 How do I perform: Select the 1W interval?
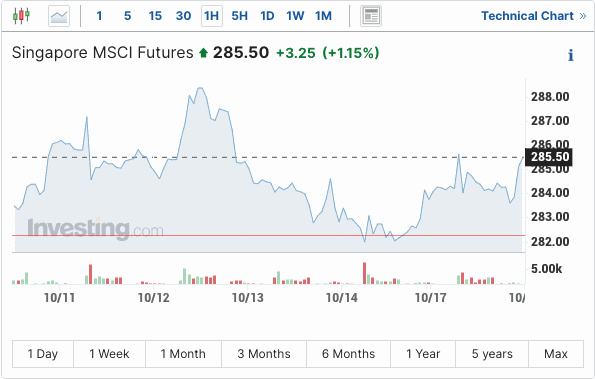(x=295, y=16)
